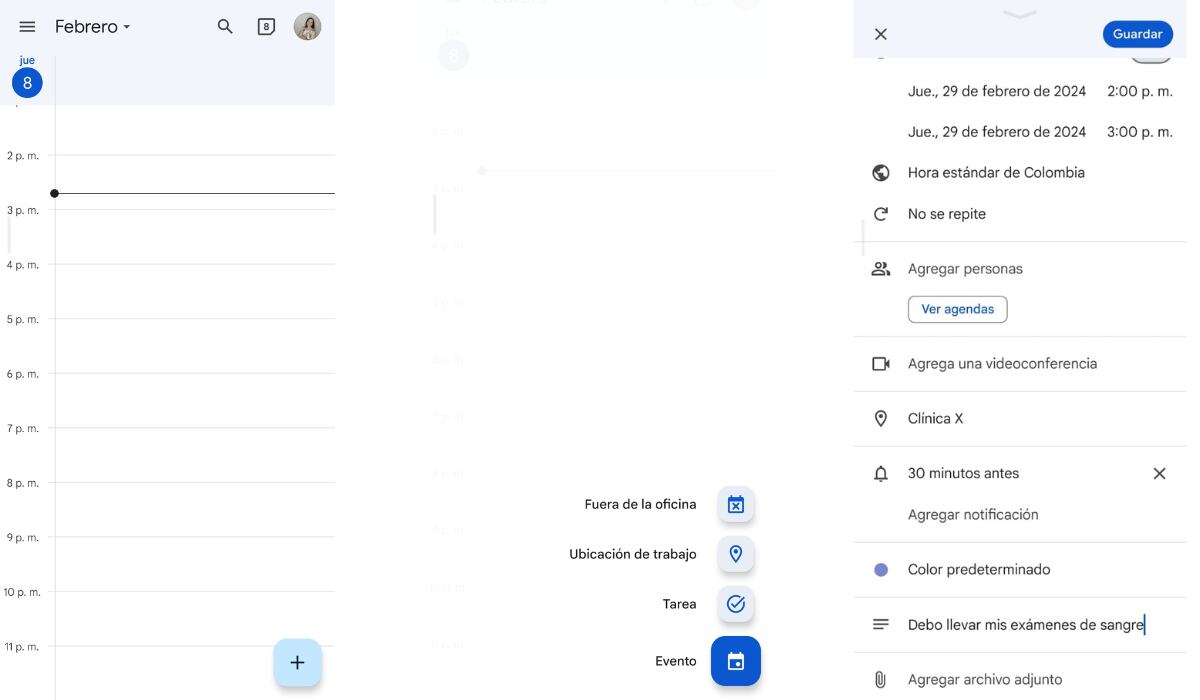This screenshot has width=1200, height=700.
Task: Open the profile avatar account menu
Action: [307, 27]
